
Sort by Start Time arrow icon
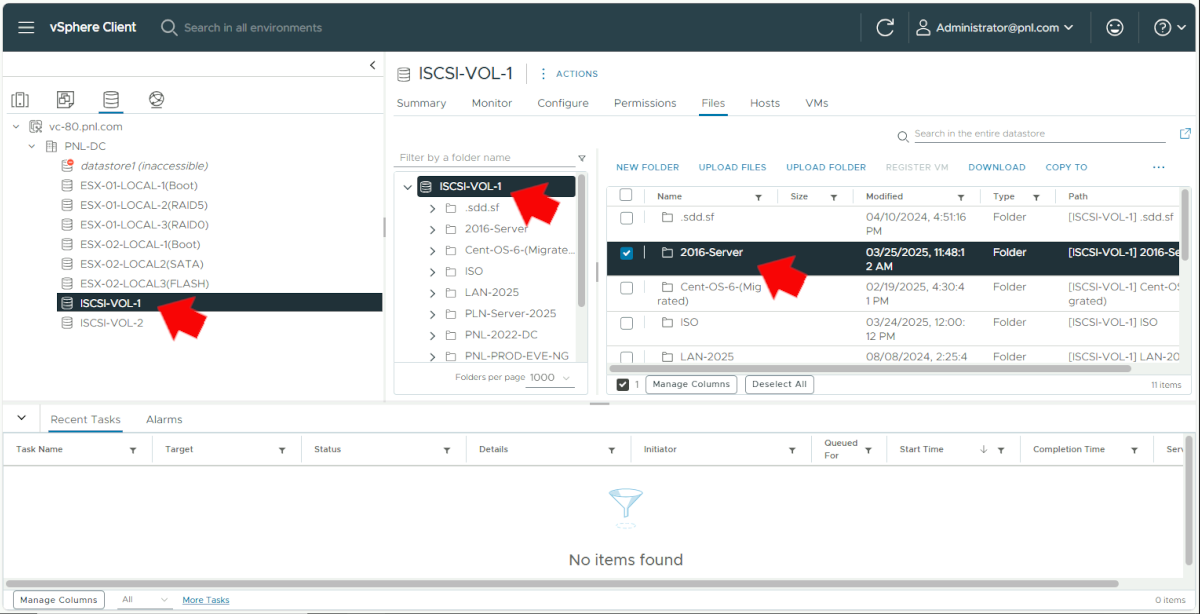984,450
